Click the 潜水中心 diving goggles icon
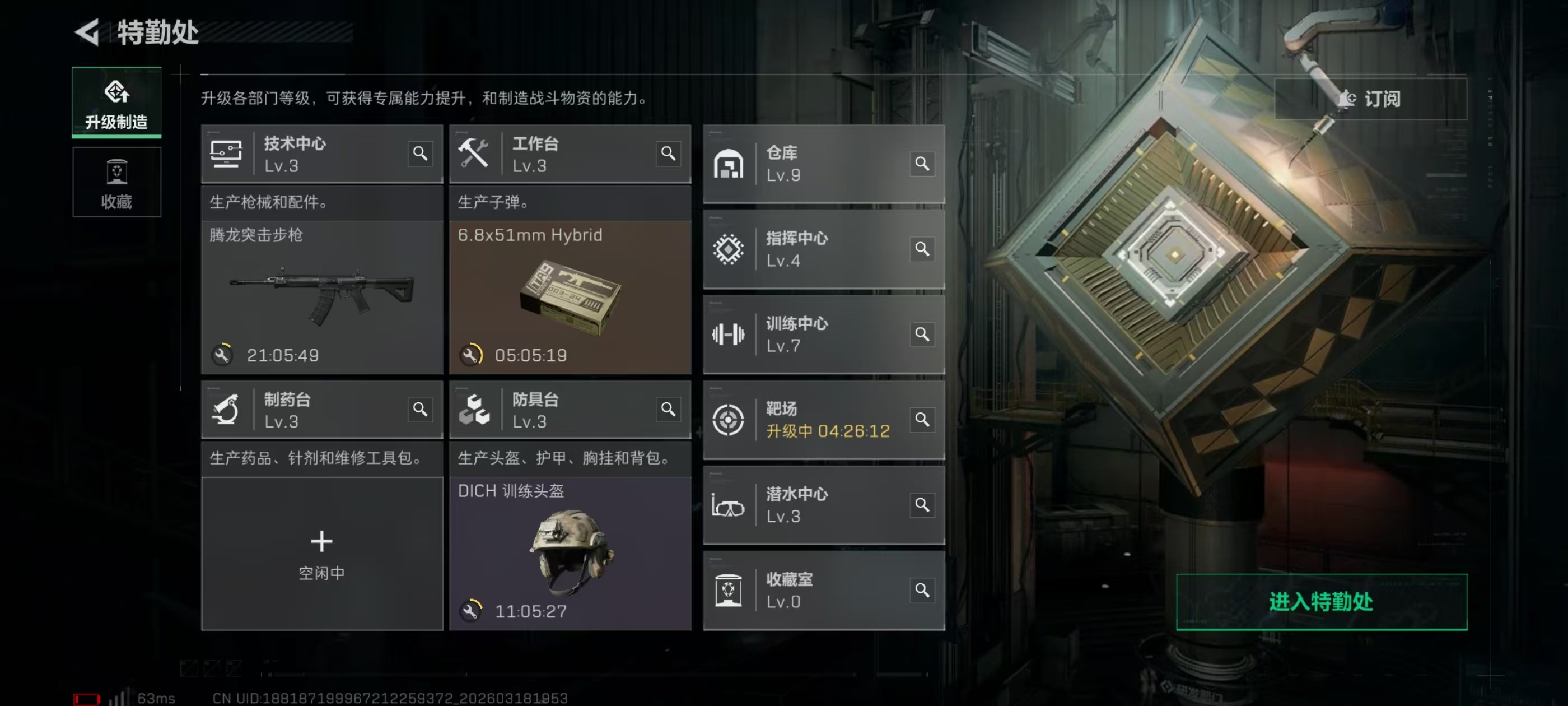Screen dimensions: 1568x706 click(x=728, y=505)
